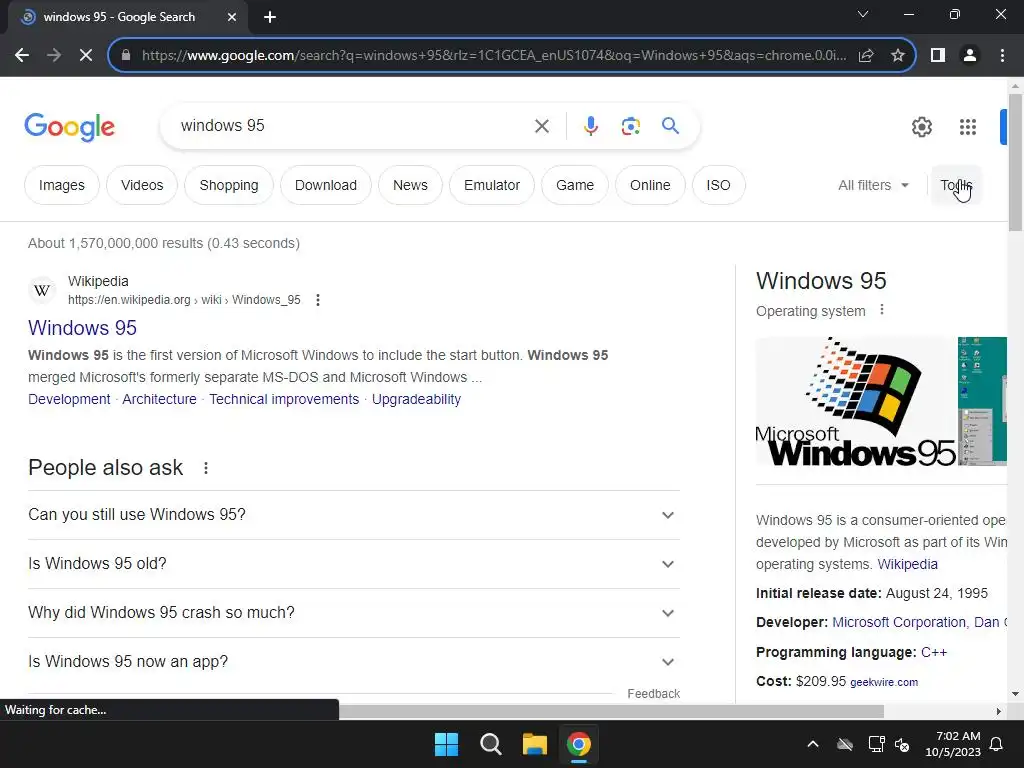Image resolution: width=1024 pixels, height=768 pixels.
Task: Open three-dot menu beside Wikipedia URL
Action: pos(317,300)
